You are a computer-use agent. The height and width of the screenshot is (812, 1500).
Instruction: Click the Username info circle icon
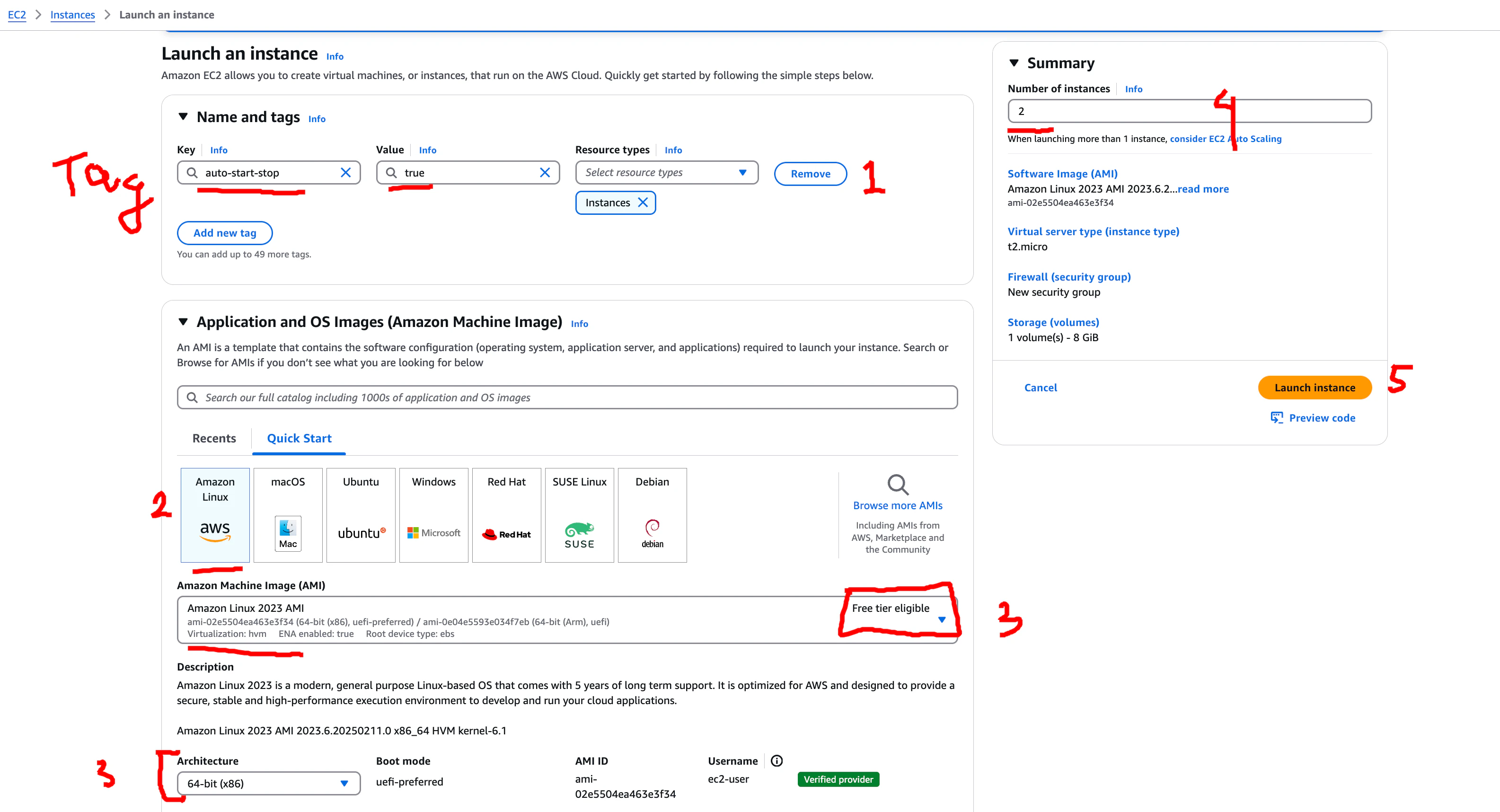pyautogui.click(x=777, y=761)
